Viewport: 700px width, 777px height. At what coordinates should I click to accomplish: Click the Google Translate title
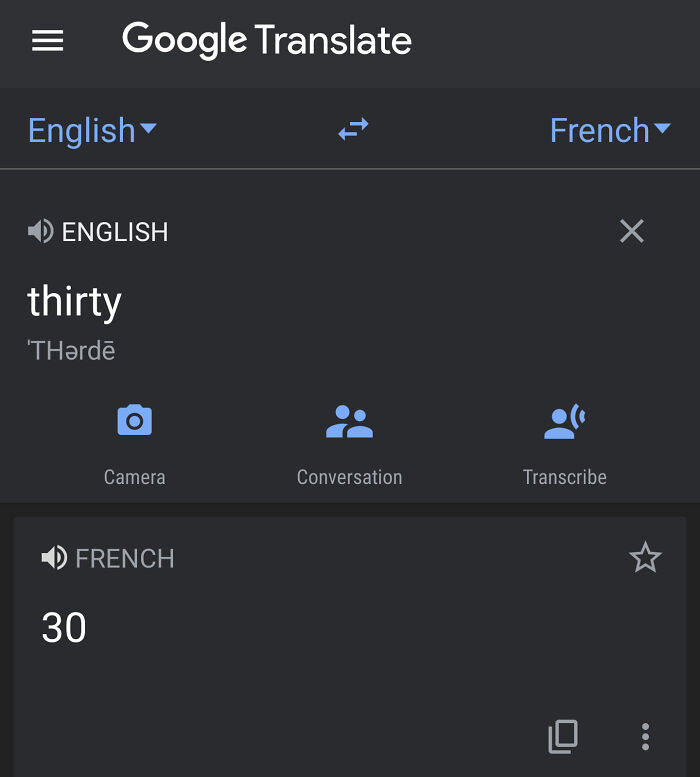267,40
